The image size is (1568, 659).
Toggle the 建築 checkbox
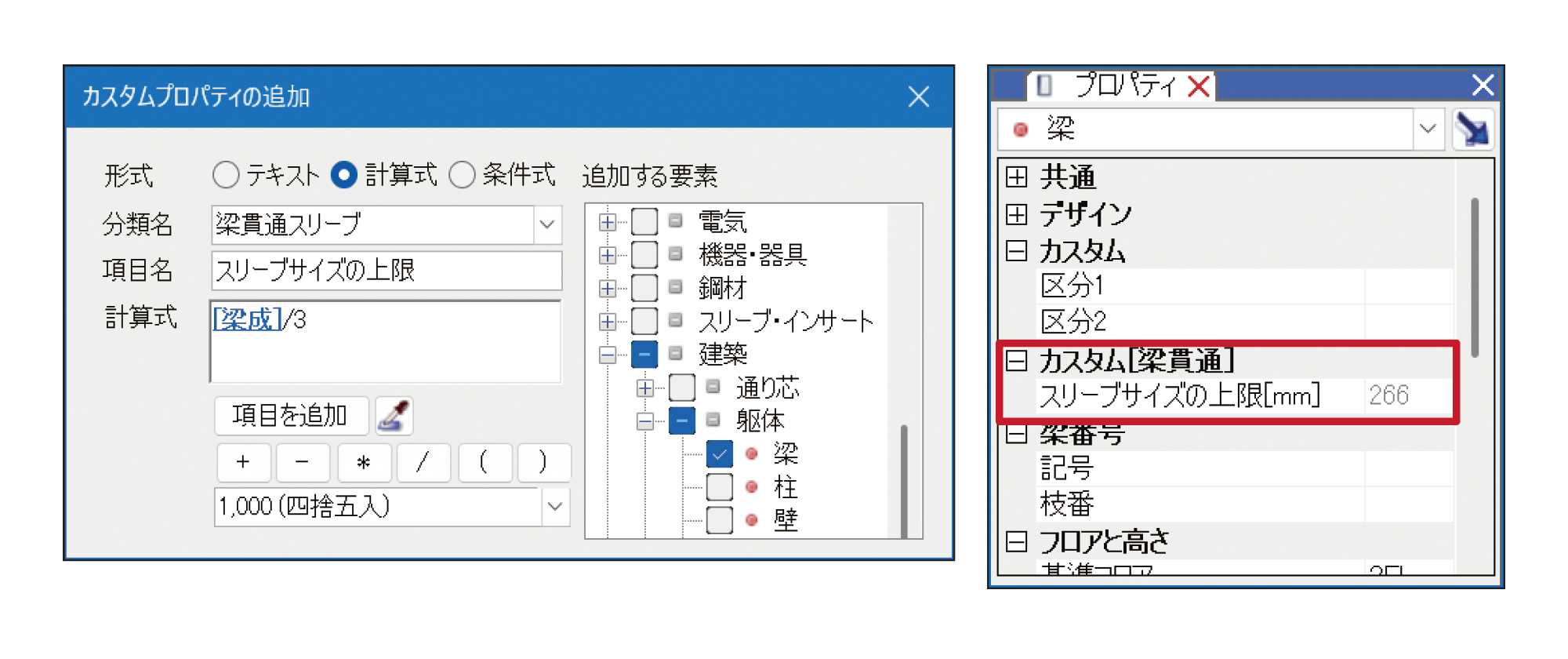644,354
